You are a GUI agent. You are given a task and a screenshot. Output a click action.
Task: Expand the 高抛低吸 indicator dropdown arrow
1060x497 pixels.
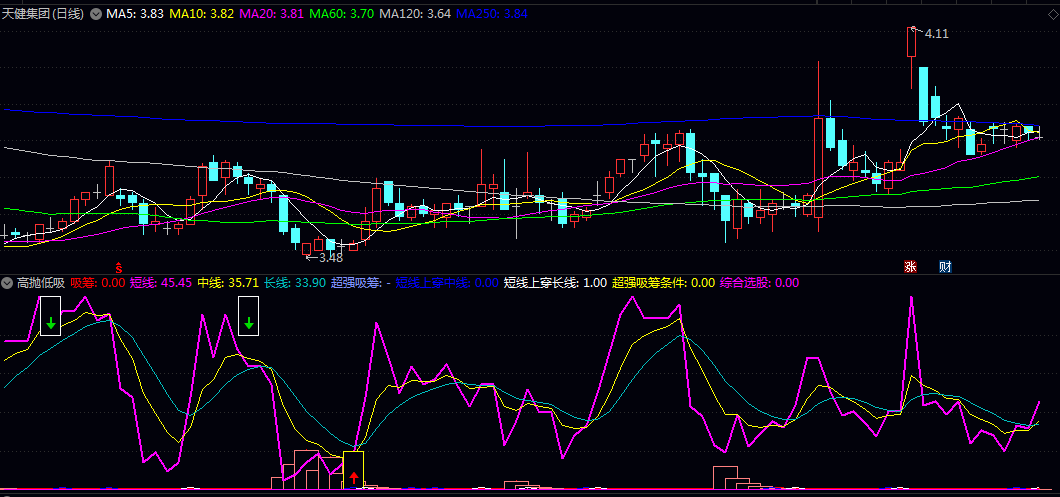7,283
